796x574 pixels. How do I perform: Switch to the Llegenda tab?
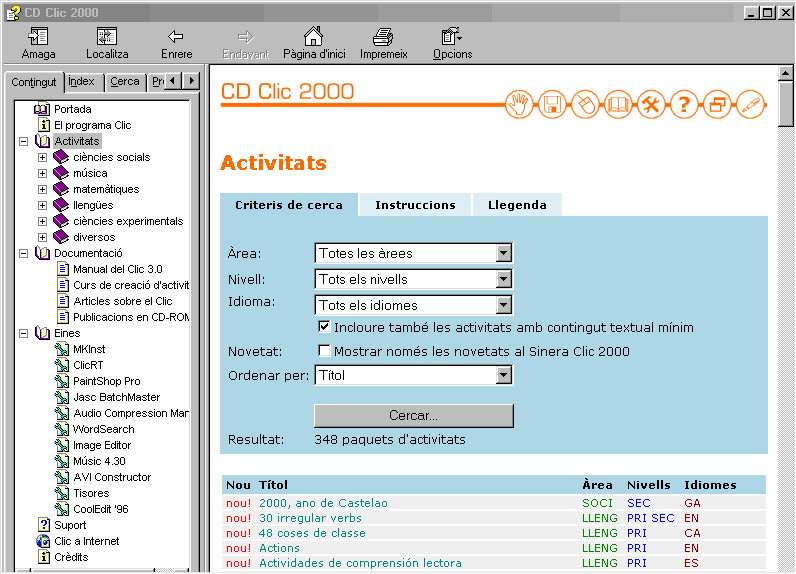click(x=517, y=205)
